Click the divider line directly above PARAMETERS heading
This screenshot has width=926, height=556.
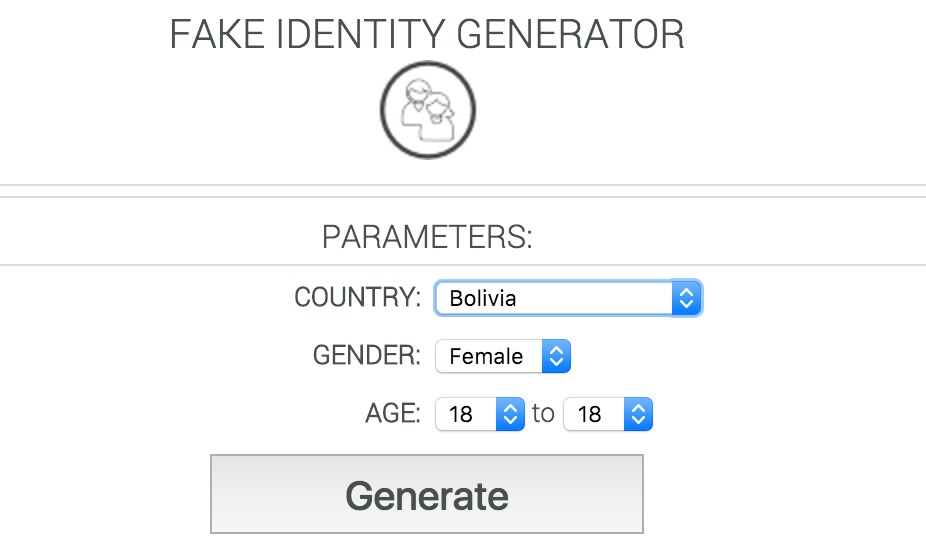[x=463, y=197]
